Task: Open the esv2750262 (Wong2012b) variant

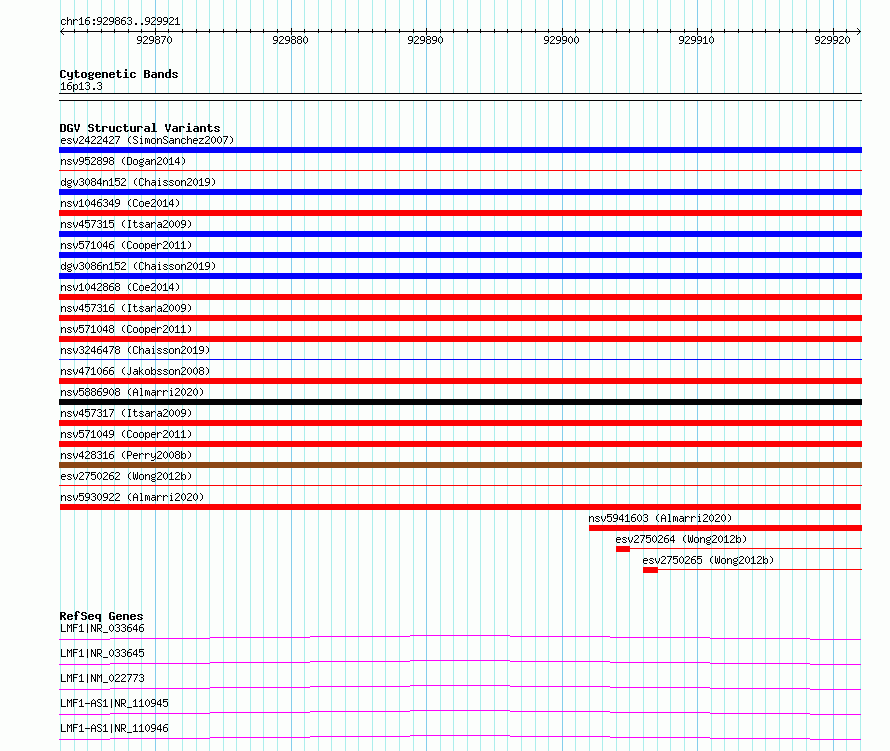Action: point(126,476)
